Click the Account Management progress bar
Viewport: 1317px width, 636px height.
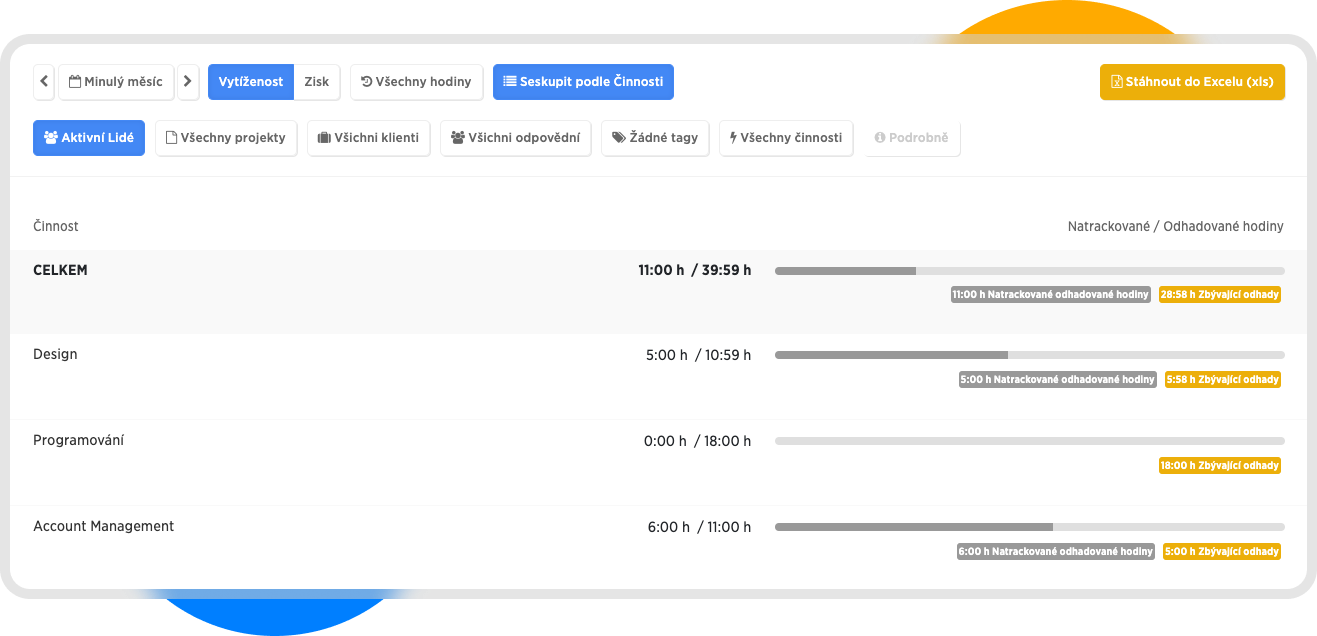(x=1029, y=527)
